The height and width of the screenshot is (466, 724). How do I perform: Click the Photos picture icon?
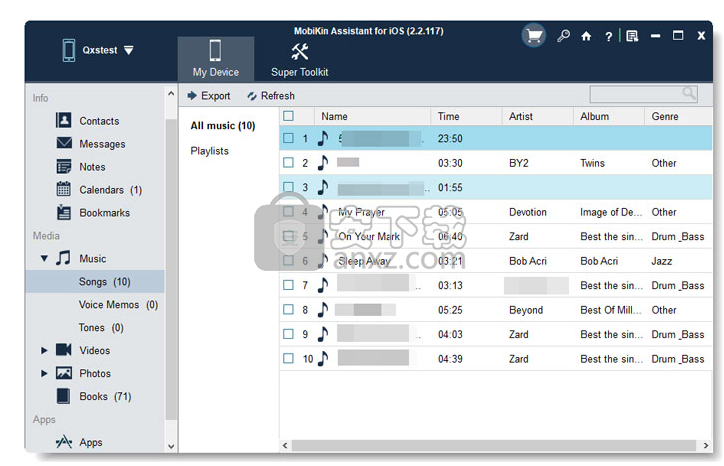pyautogui.click(x=64, y=373)
